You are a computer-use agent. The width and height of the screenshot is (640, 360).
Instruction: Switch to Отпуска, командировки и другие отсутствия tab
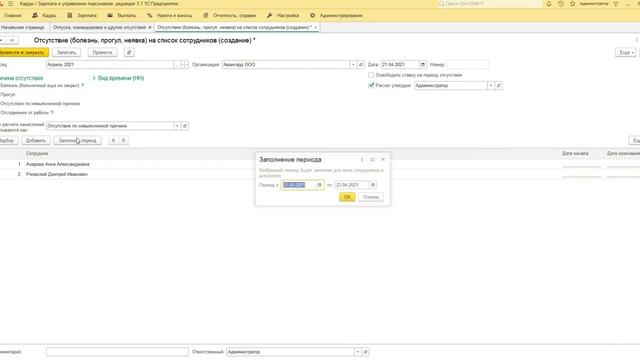tap(99, 27)
